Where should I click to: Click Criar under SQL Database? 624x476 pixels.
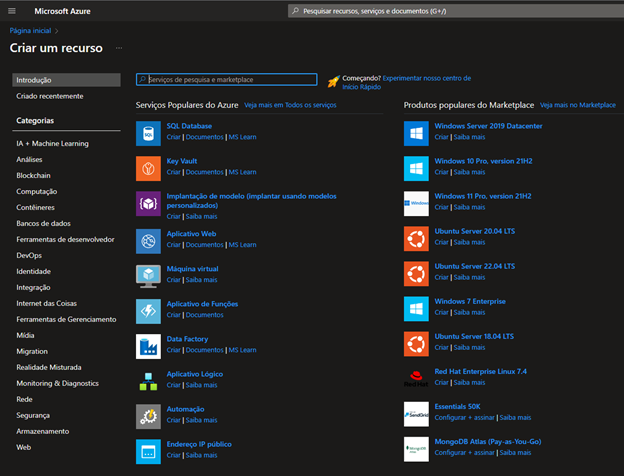[x=174, y=137]
